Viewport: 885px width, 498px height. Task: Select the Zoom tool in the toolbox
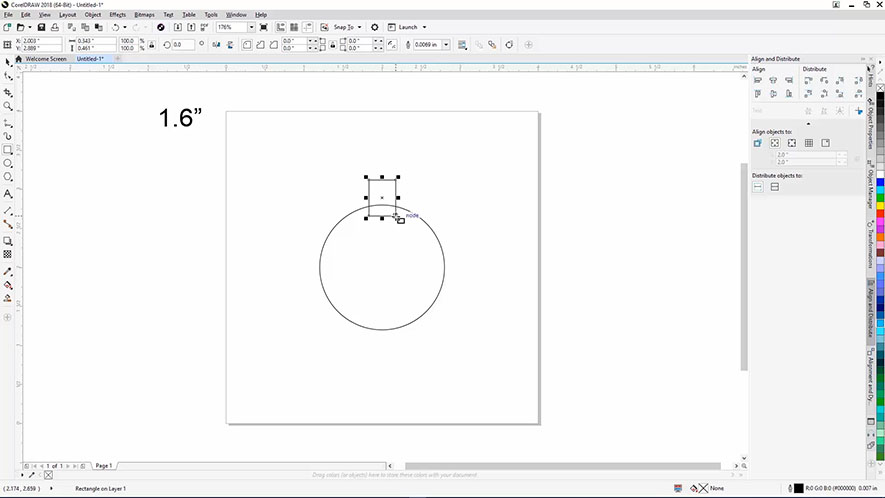click(x=8, y=106)
